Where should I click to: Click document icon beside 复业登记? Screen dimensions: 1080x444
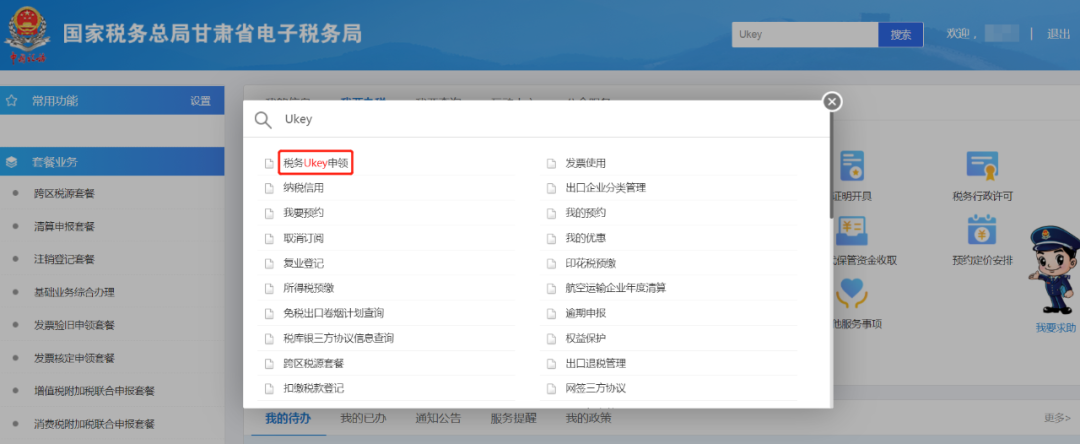(x=269, y=263)
